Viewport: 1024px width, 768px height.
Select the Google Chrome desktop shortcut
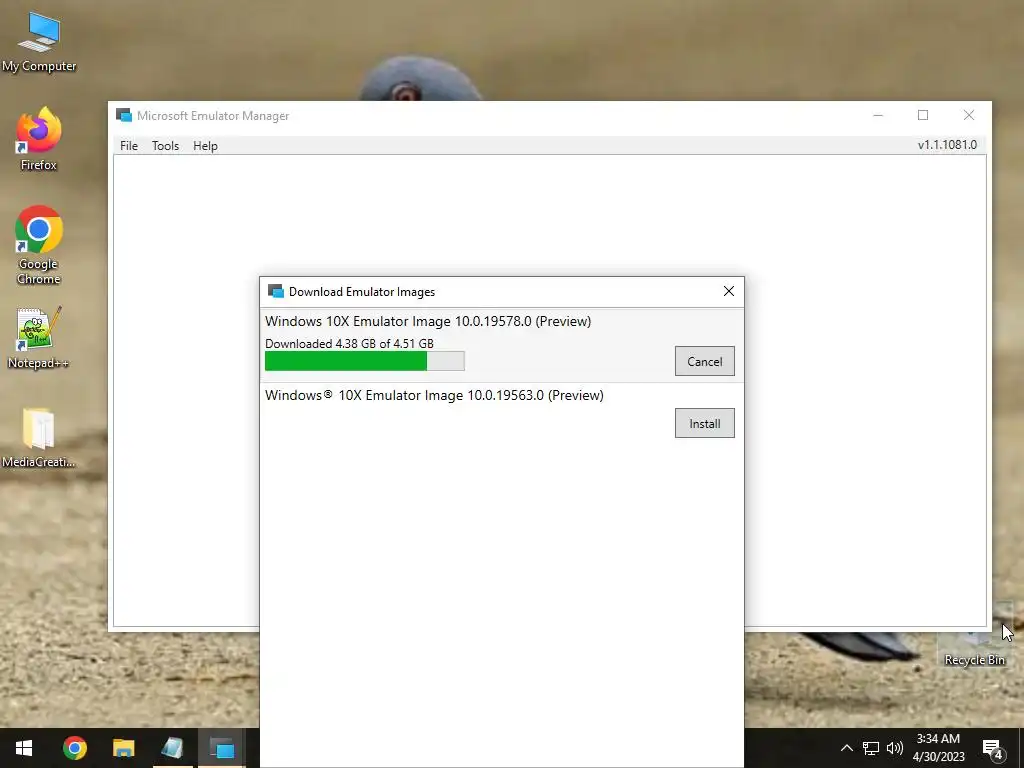coord(39,245)
